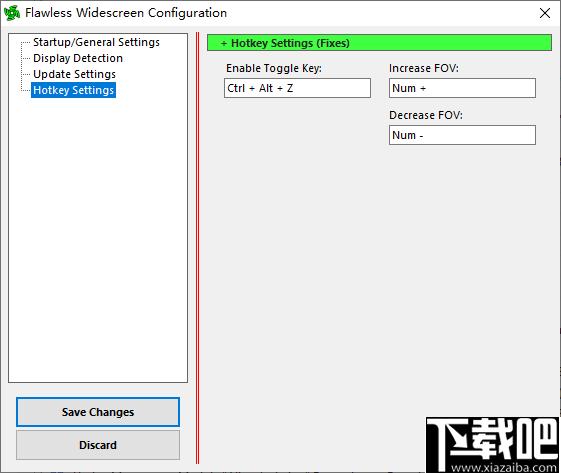Image resolution: width=561 pixels, height=473 pixels.
Task: Click the Decrease FOV label
Action: tap(426, 115)
